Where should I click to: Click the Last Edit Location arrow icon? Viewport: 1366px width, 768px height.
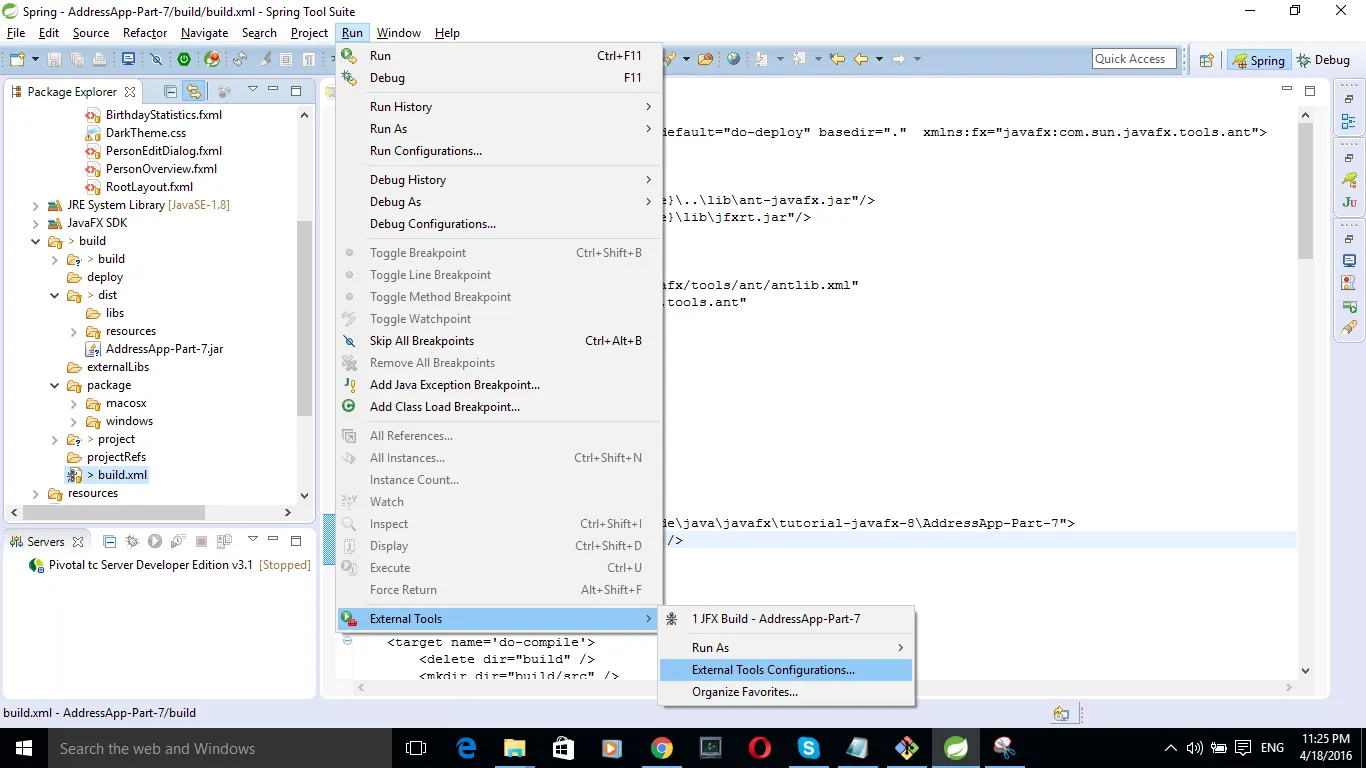(837, 59)
